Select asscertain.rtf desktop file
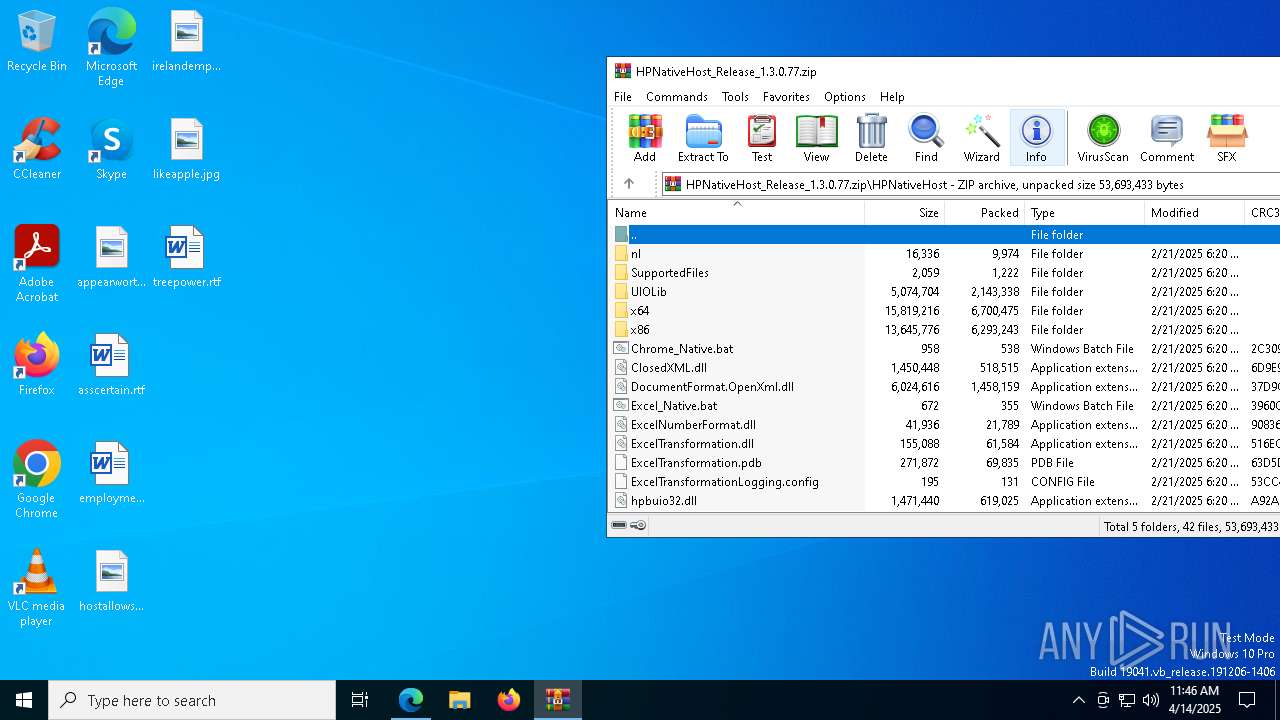1280x720 pixels. pos(111,365)
